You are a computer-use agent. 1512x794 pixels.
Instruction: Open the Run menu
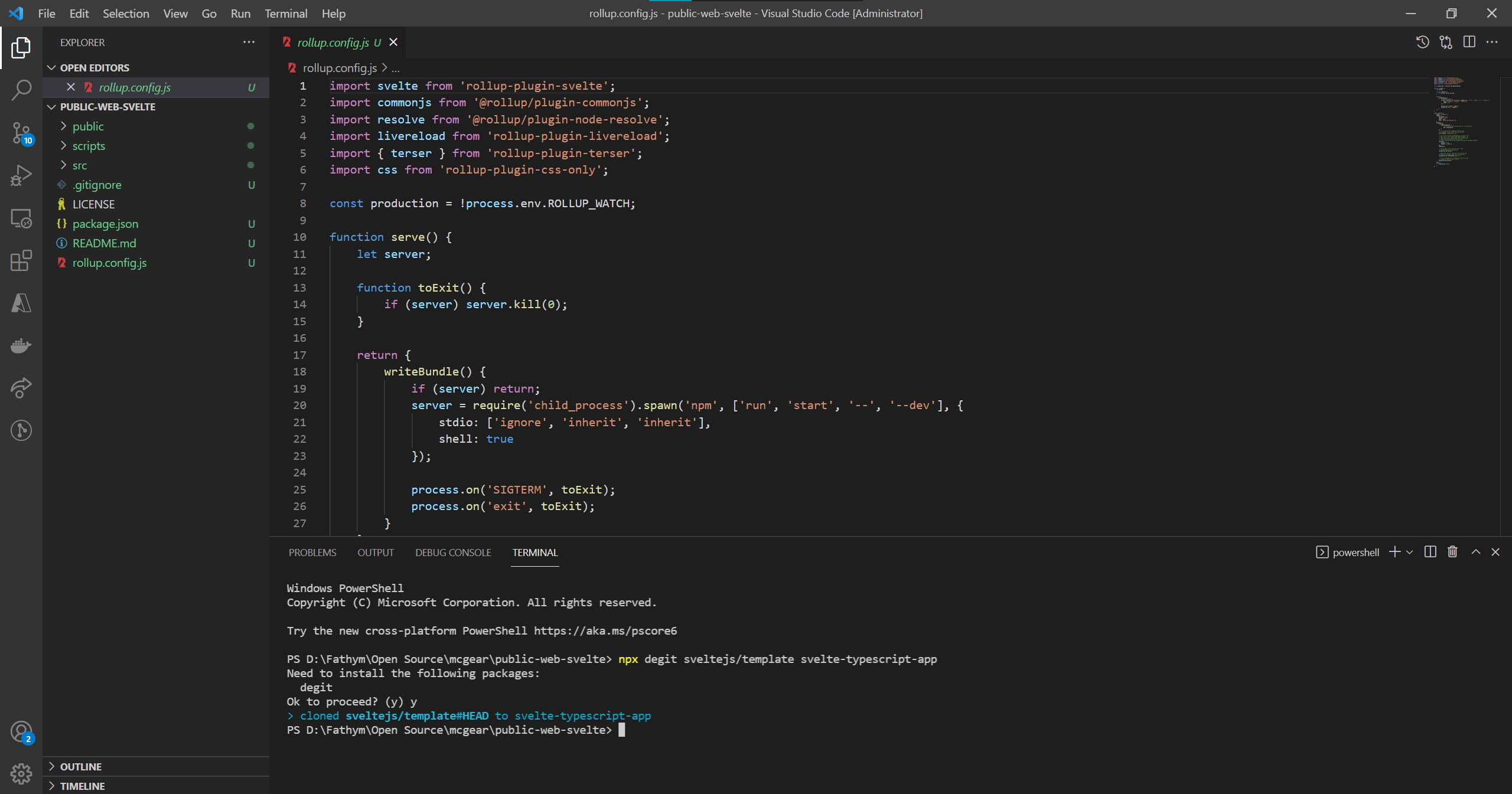point(240,13)
